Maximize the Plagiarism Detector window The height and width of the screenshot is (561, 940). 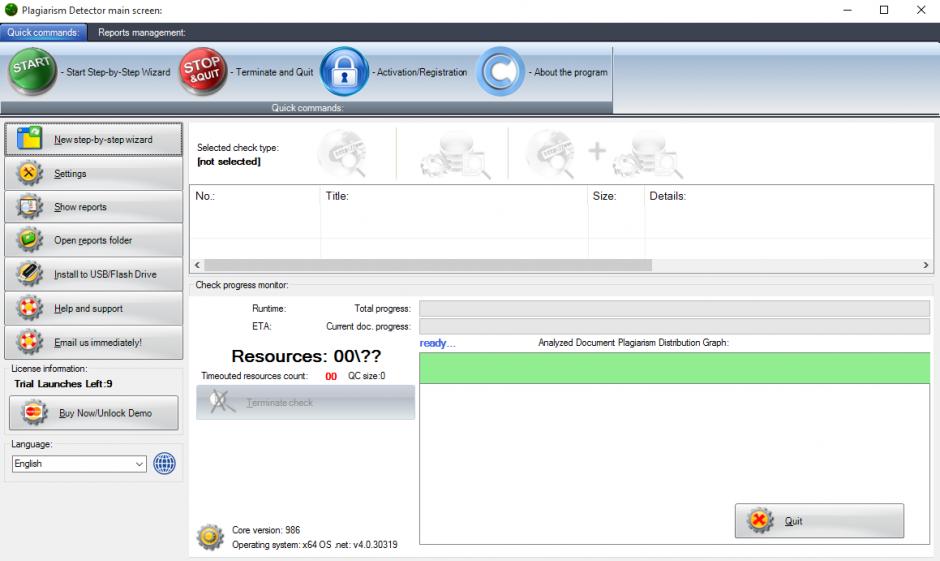[884, 10]
